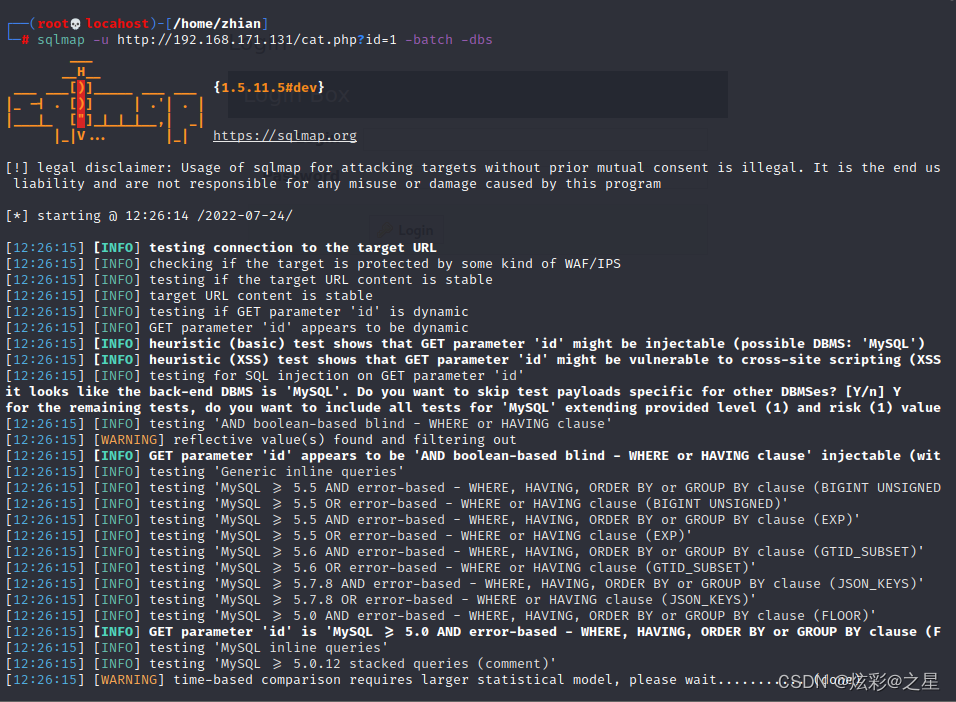Click '5.5 OR error-based (BIGINT UNSIGNED)' line
The width and height of the screenshot is (956, 702).
point(397,503)
